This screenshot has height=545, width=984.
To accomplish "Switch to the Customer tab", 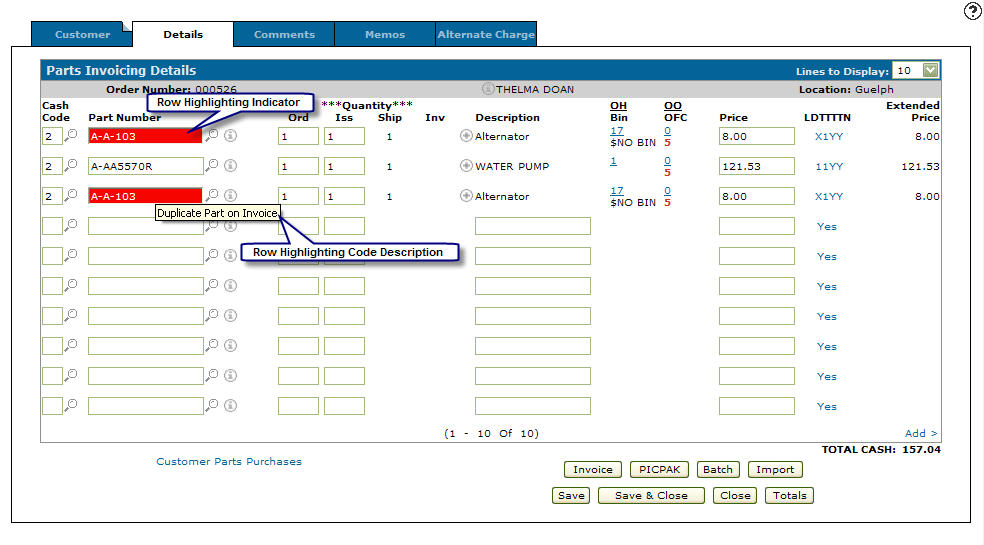I will [82, 35].
